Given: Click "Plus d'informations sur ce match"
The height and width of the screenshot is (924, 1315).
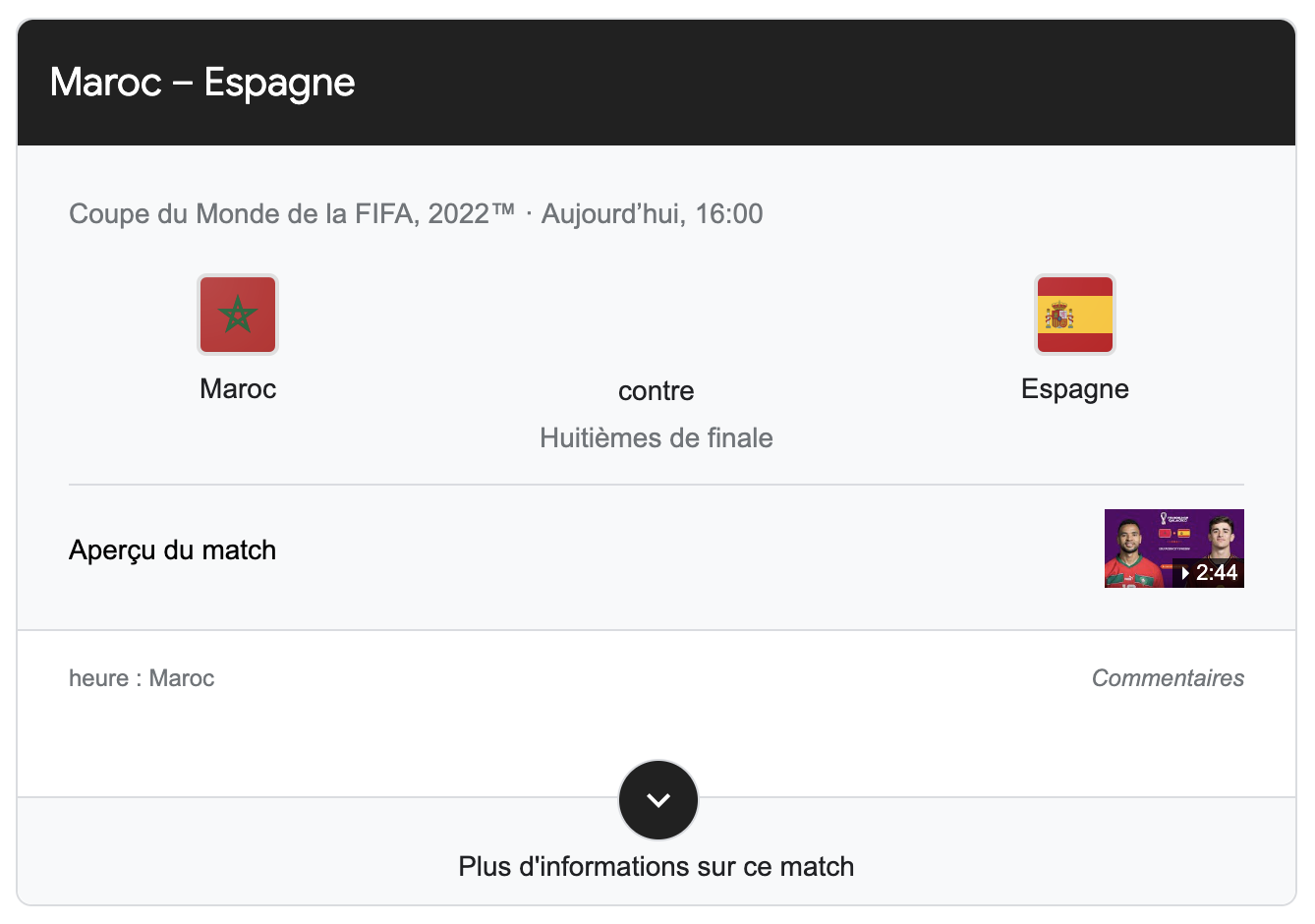Looking at the screenshot, I should (x=657, y=867).
